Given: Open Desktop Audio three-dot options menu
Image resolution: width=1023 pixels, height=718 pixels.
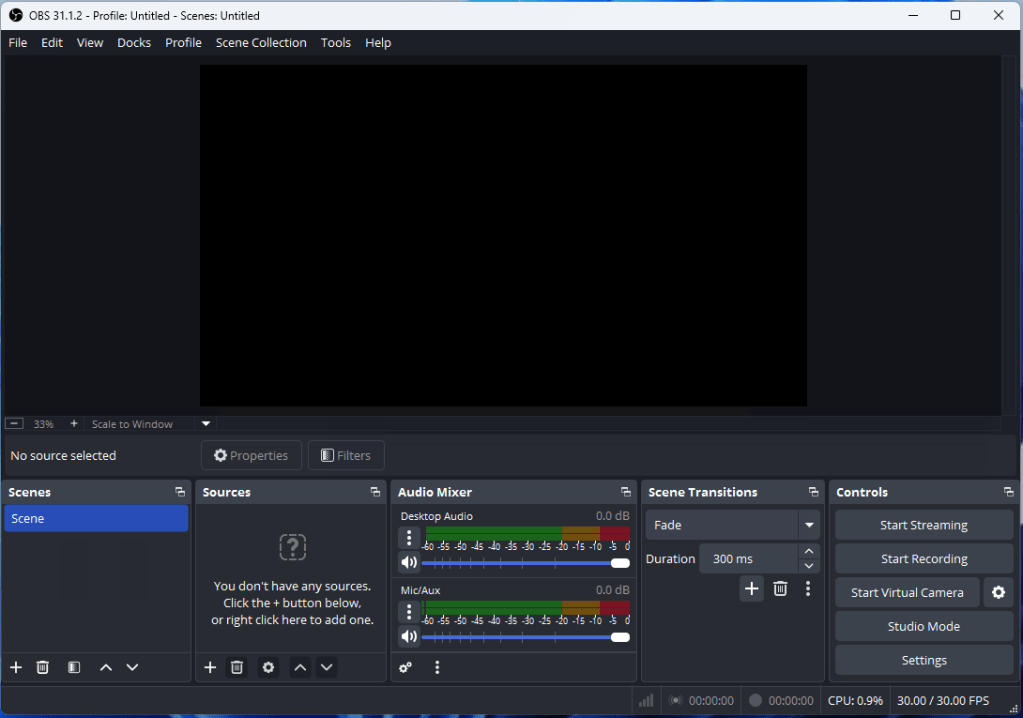Looking at the screenshot, I should point(409,538).
